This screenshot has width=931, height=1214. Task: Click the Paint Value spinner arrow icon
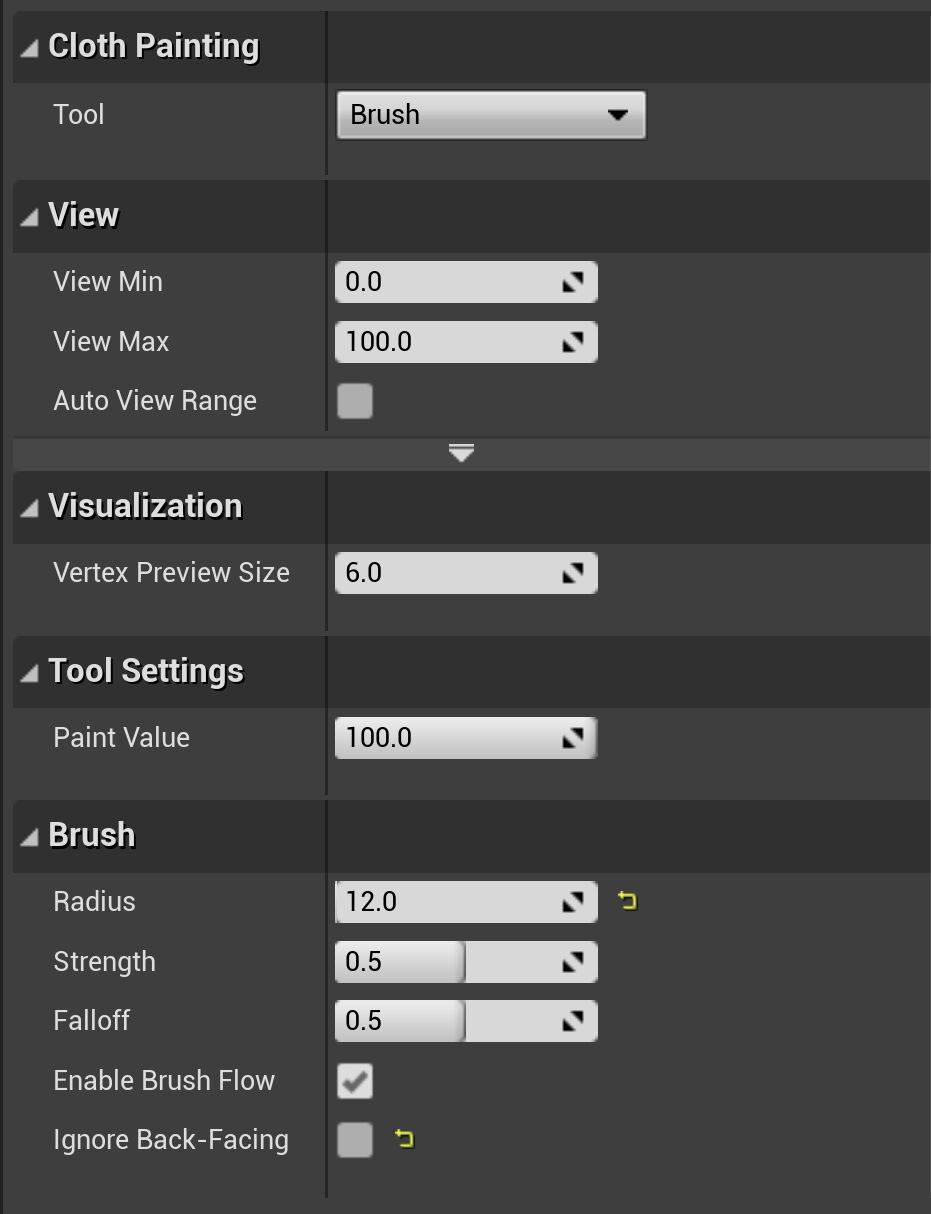click(x=572, y=739)
